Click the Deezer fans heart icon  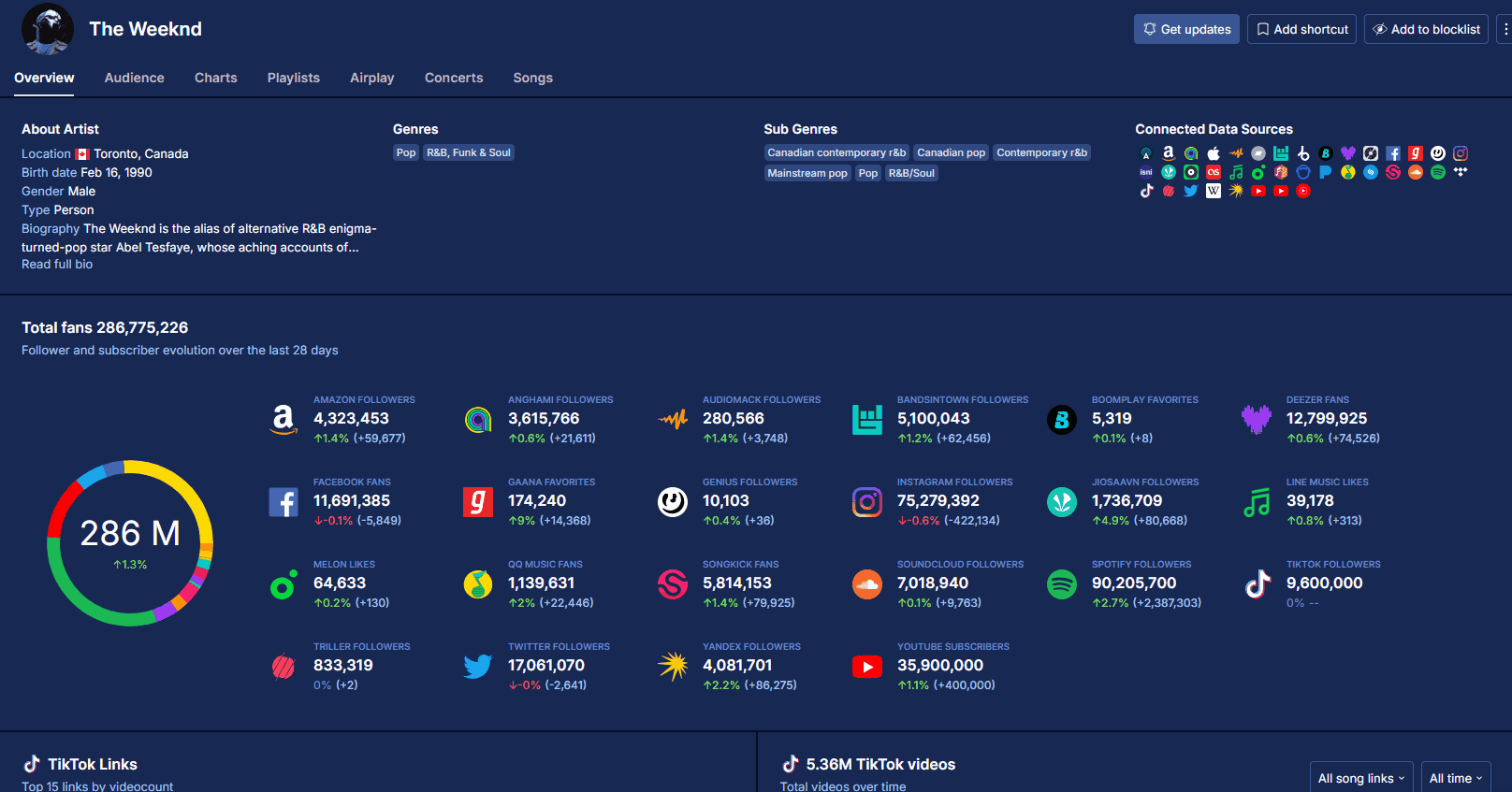pos(1256,420)
